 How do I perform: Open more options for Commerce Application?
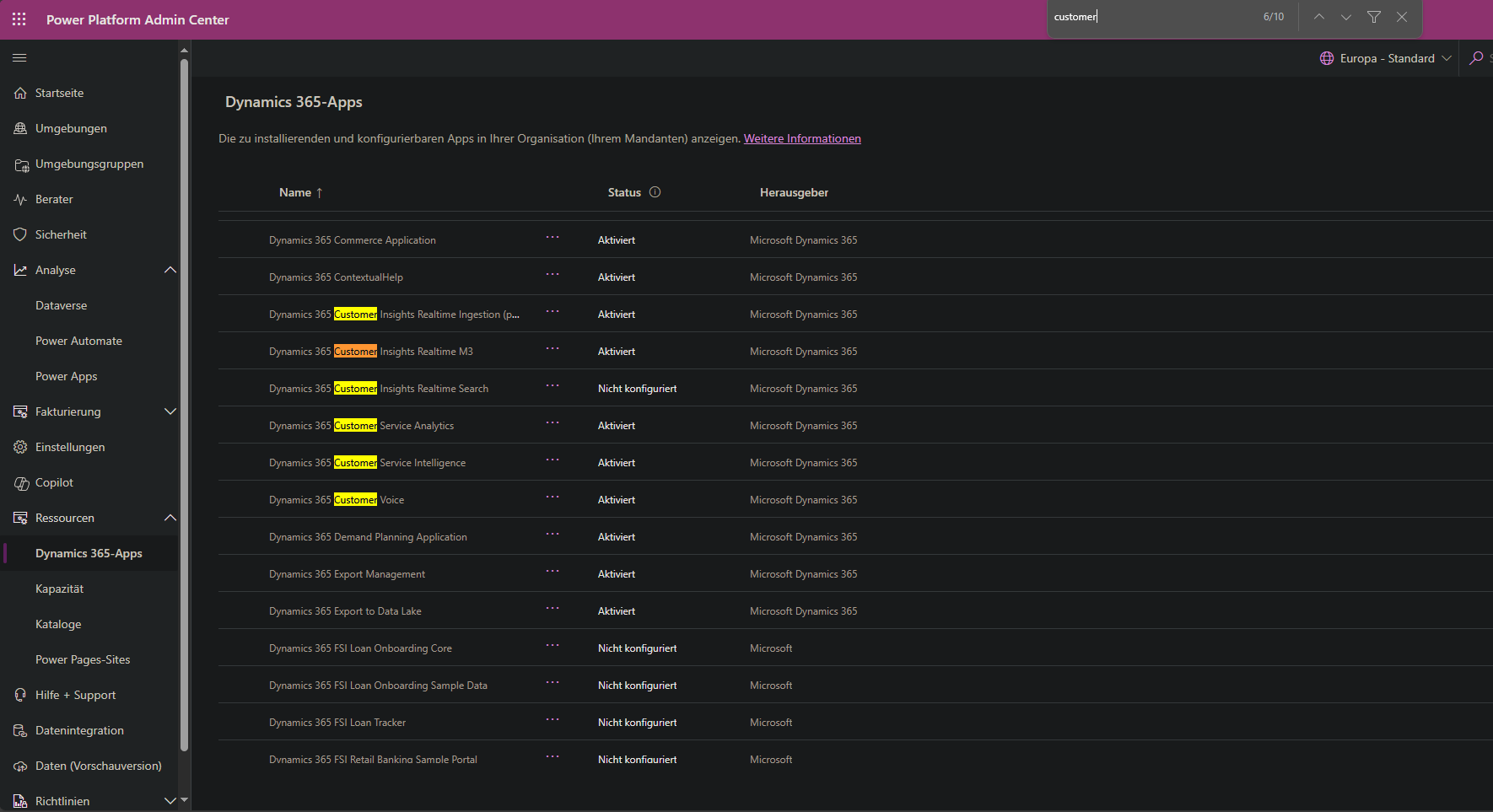tap(552, 237)
